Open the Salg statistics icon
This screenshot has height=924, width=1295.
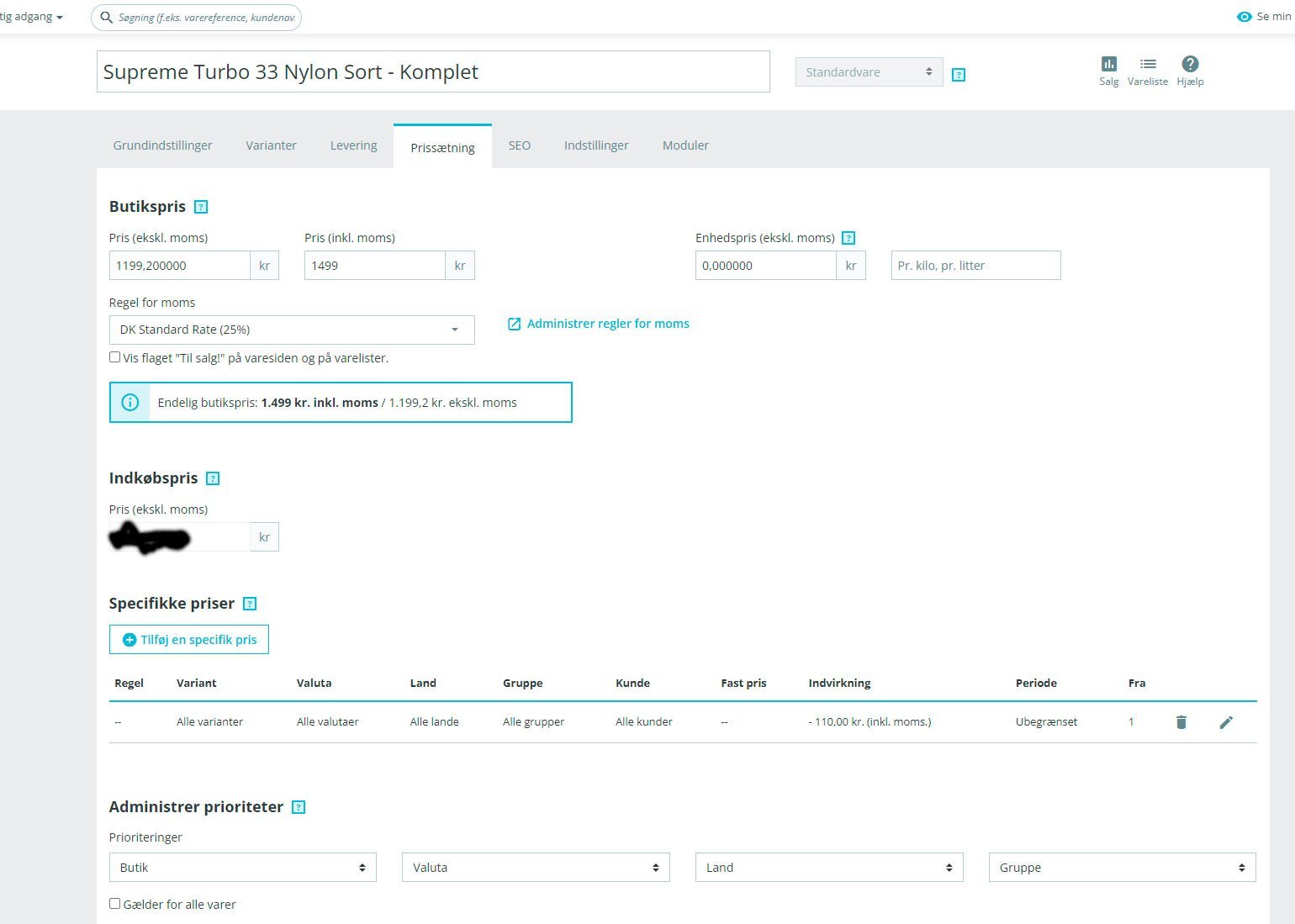[x=1108, y=64]
